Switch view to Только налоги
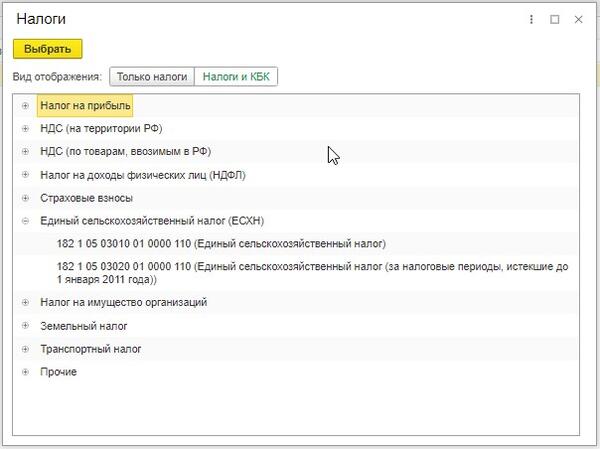The image size is (600, 449). (x=151, y=77)
